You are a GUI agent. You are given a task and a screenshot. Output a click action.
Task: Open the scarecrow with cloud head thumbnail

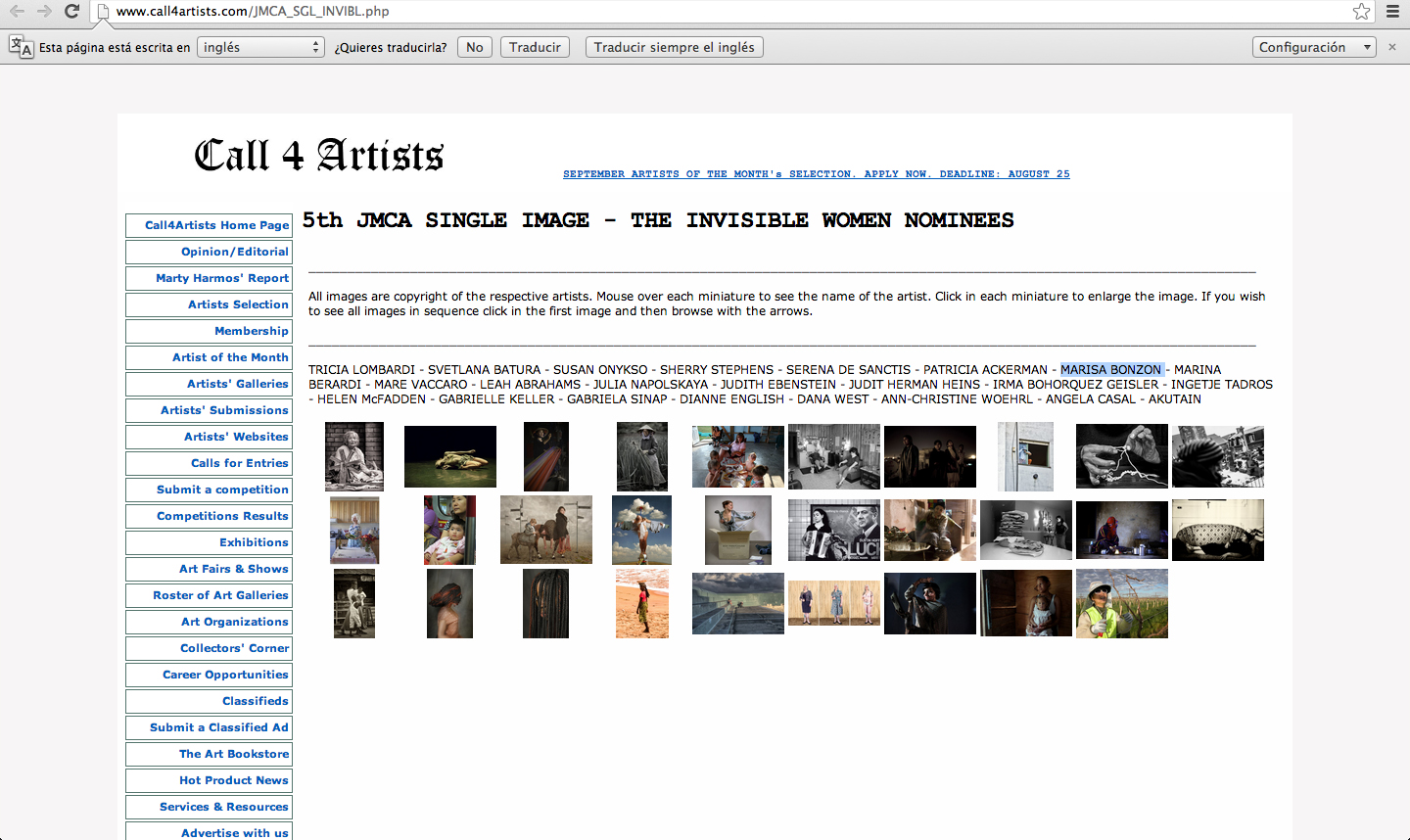[x=641, y=530]
